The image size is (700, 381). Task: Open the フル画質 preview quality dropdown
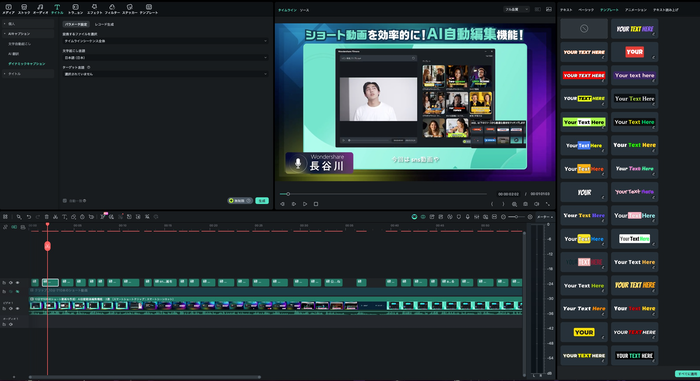(x=516, y=9)
